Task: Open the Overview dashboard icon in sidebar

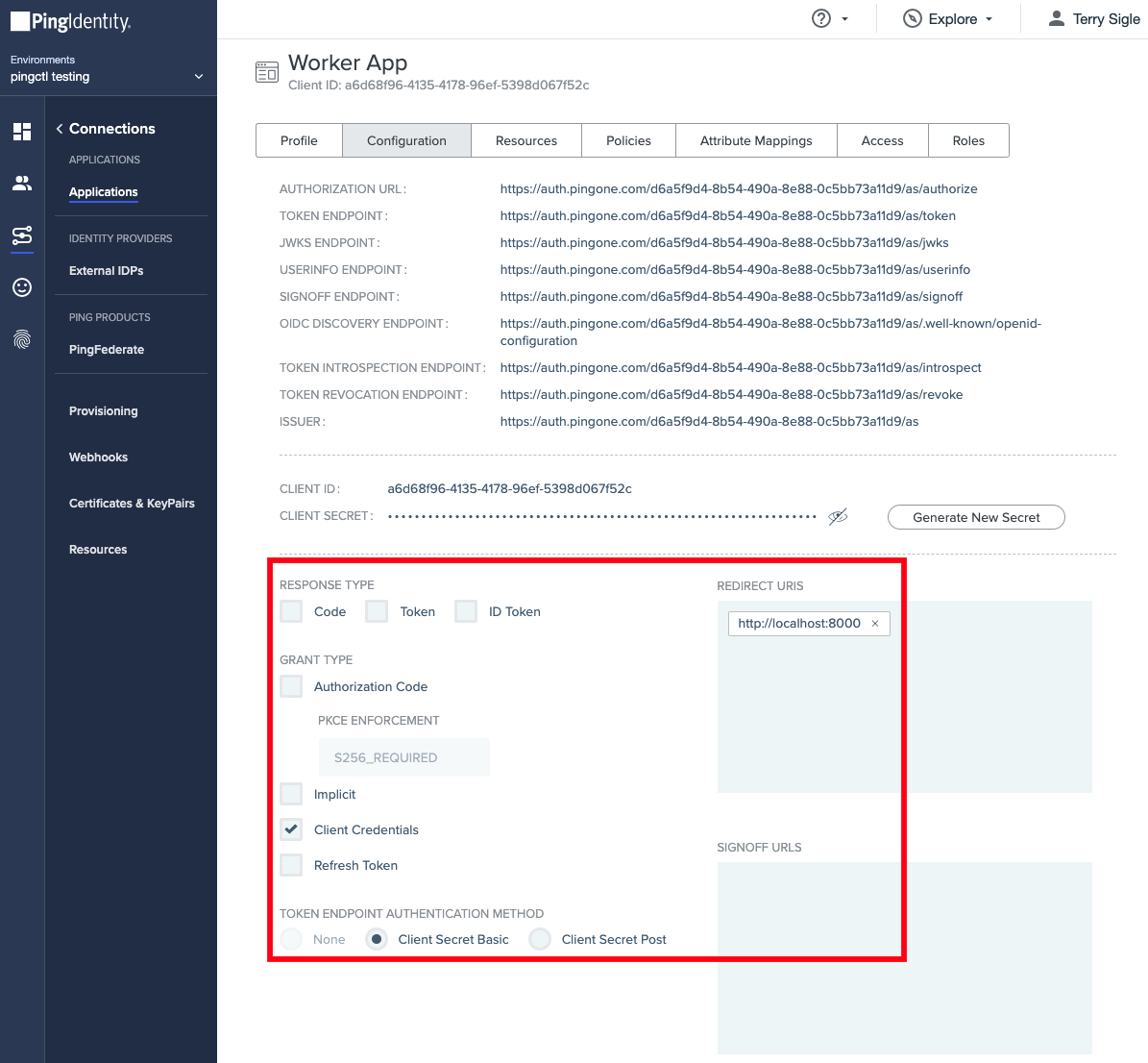Action: coord(22,132)
